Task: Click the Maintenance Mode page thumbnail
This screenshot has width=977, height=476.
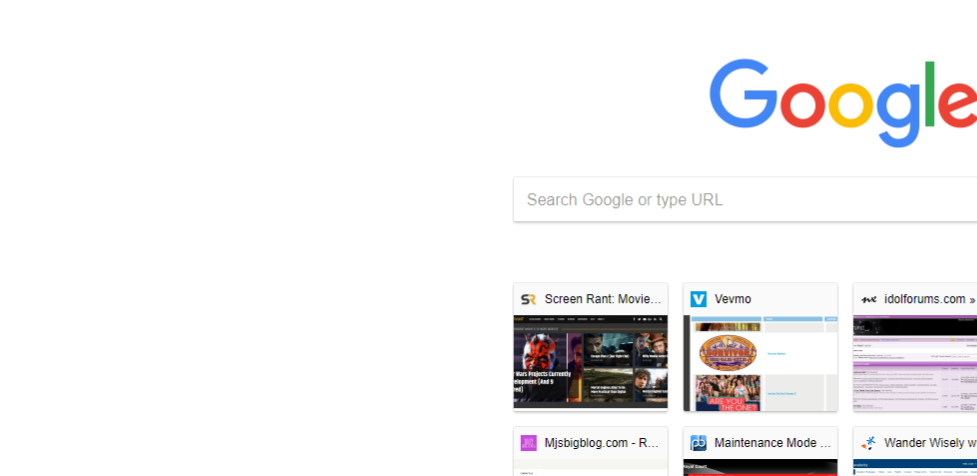Action: (x=761, y=467)
